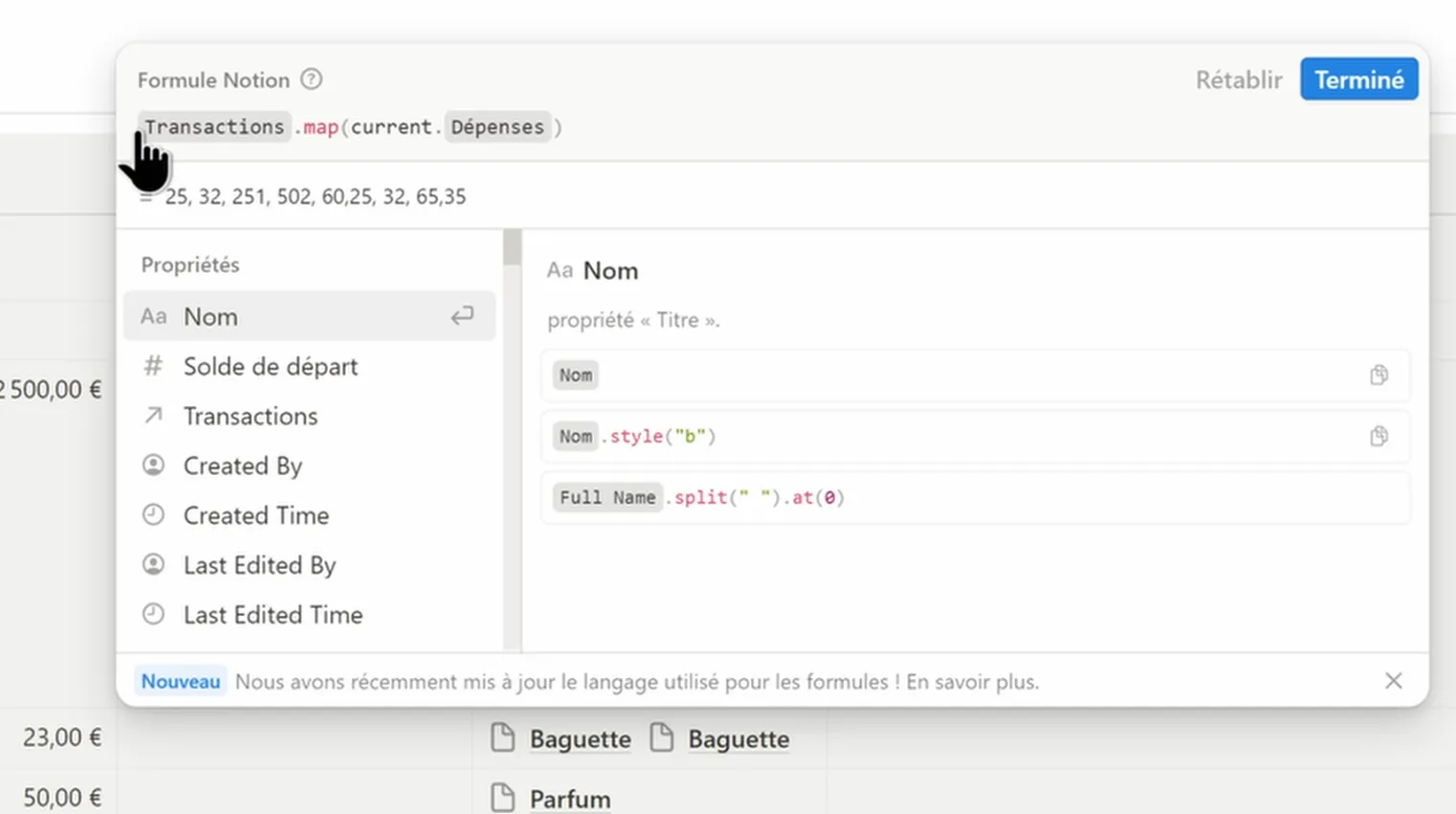Screen dimensions: 1456x814
Task: Click the 2 500,00 € cell
Action: click(52, 390)
